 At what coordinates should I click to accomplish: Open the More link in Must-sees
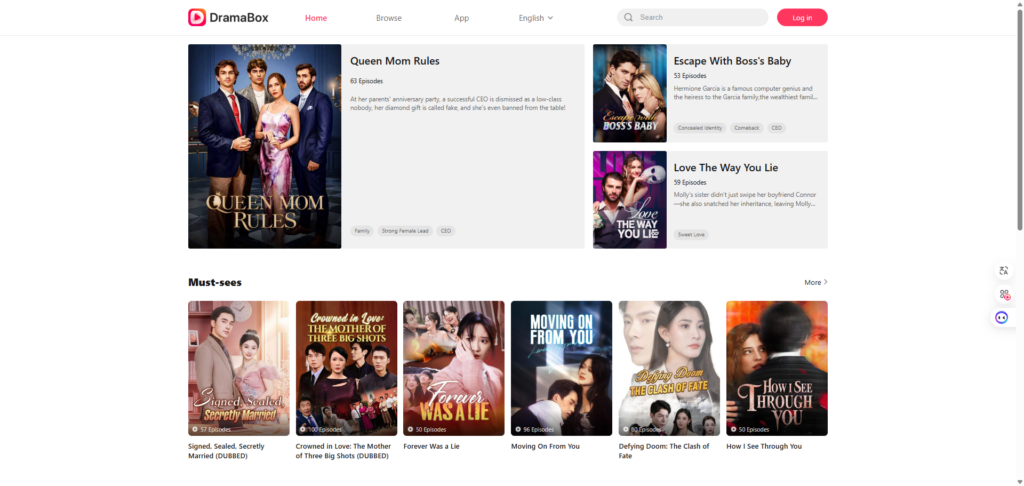[816, 282]
